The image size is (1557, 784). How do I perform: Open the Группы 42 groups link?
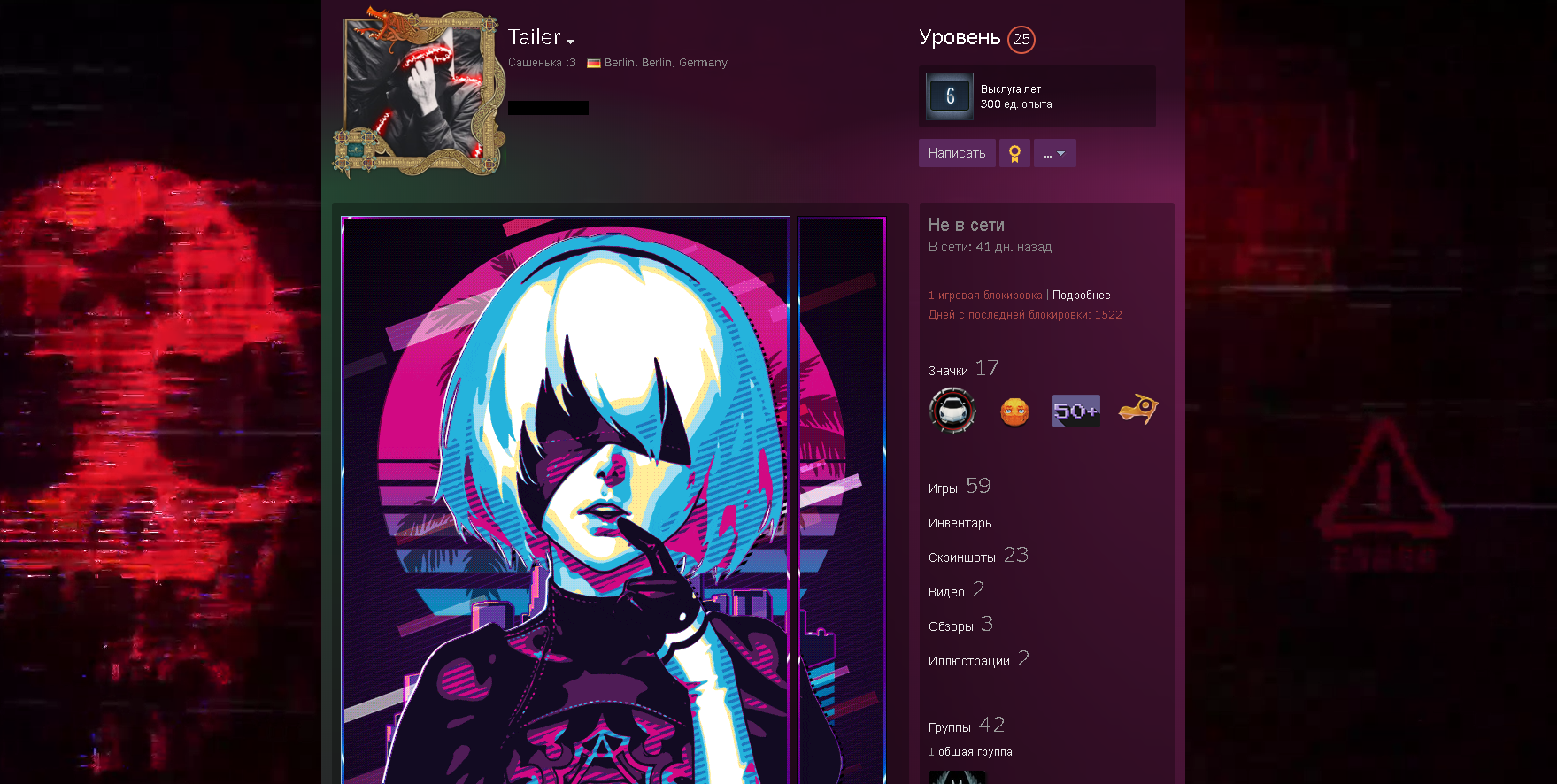[967, 726]
